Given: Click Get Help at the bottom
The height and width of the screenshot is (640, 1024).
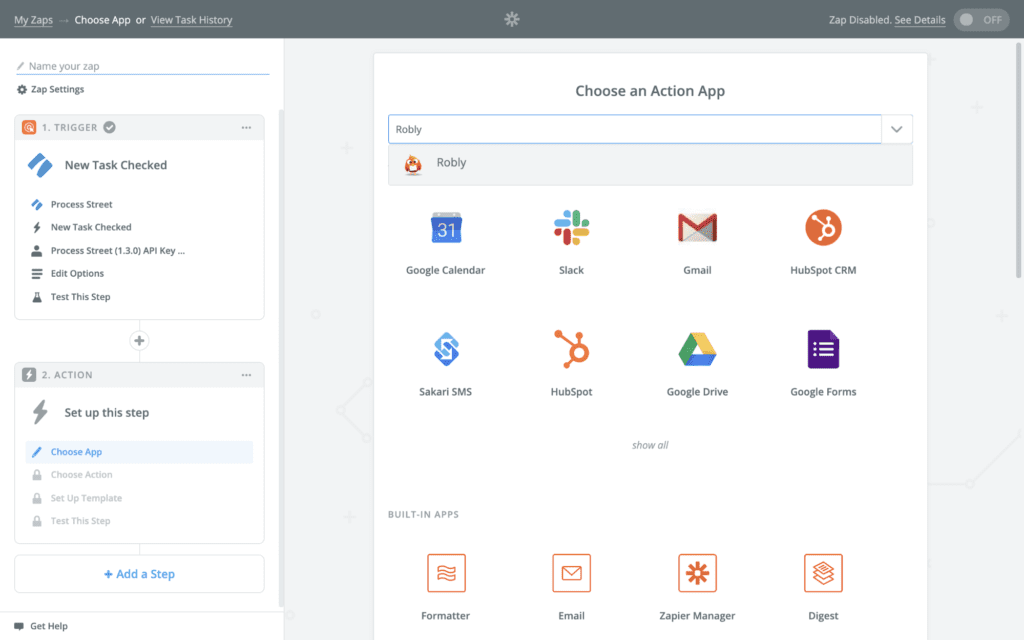Looking at the screenshot, I should [40, 626].
